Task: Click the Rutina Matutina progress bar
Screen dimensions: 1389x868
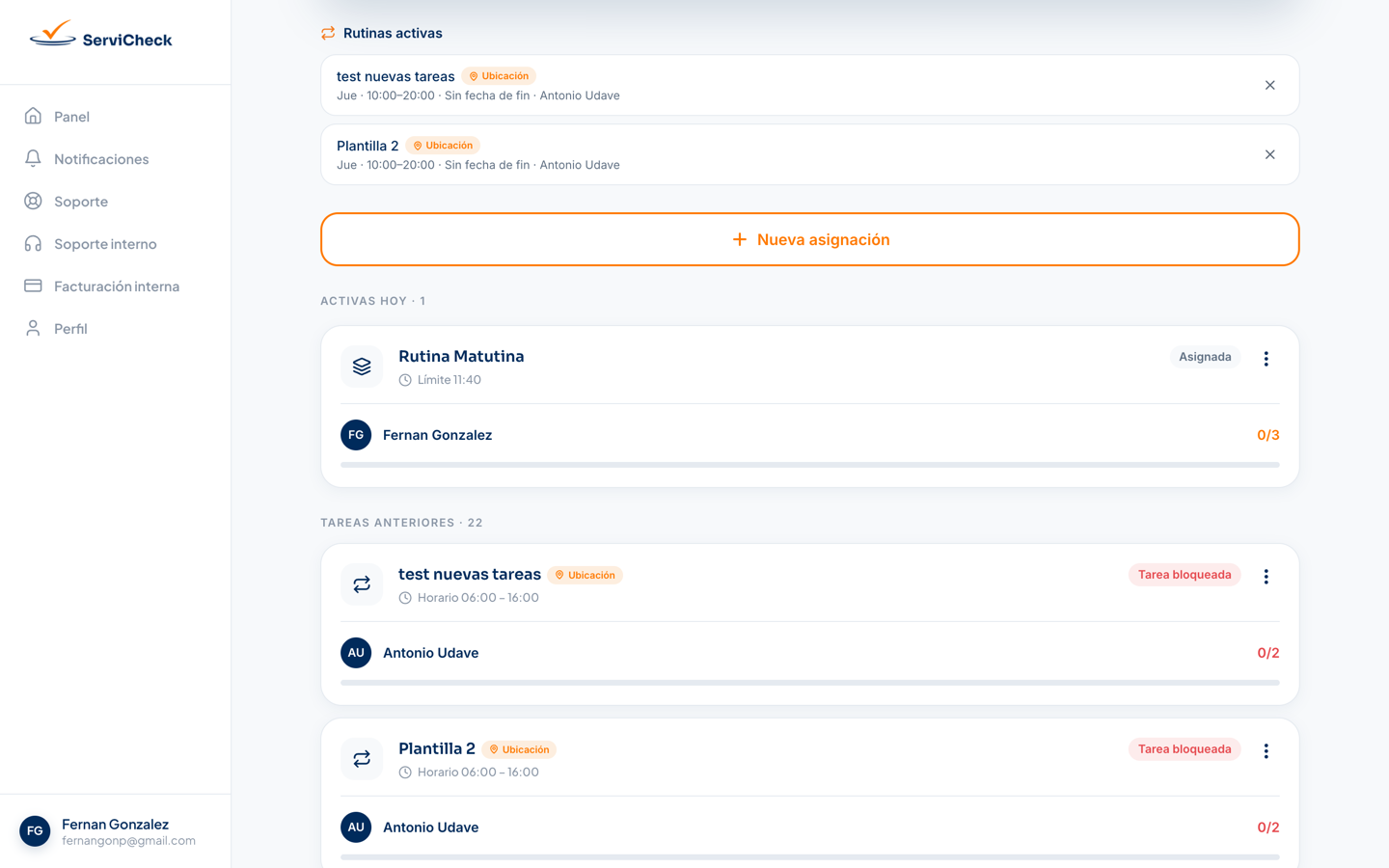Action: [x=810, y=465]
